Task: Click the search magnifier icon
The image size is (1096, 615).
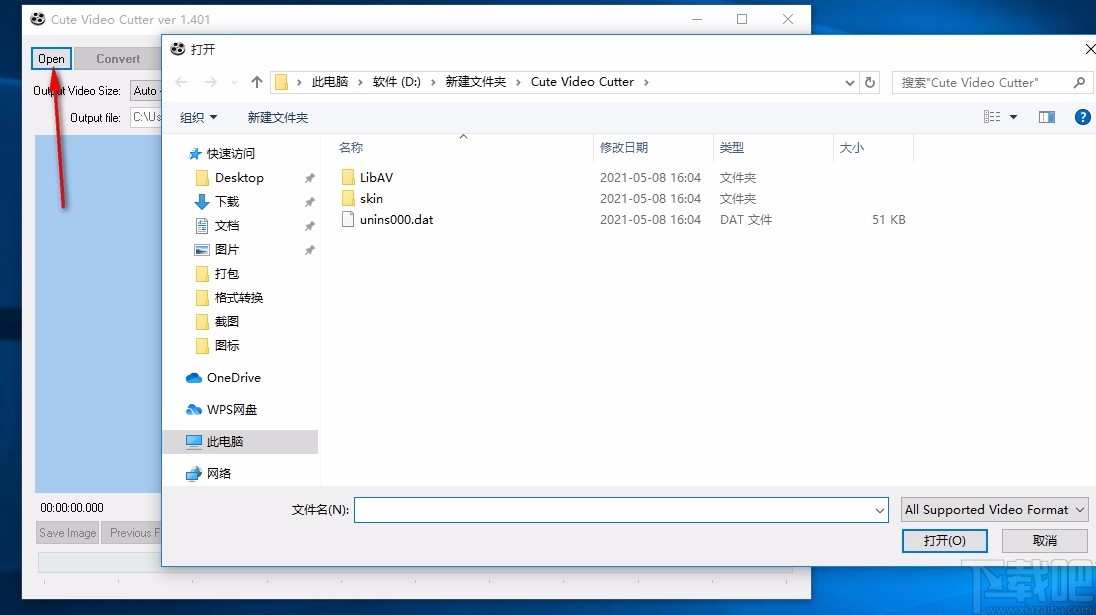Action: point(1079,82)
